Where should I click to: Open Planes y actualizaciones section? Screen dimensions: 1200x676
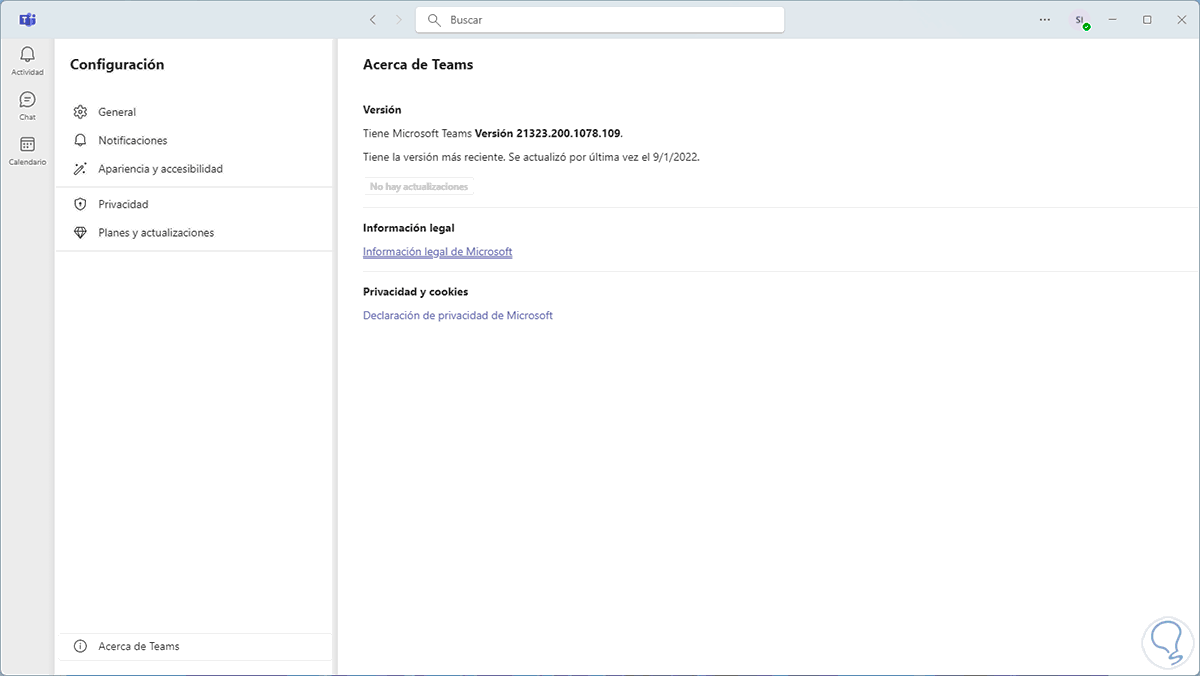pyautogui.click(x=193, y=232)
